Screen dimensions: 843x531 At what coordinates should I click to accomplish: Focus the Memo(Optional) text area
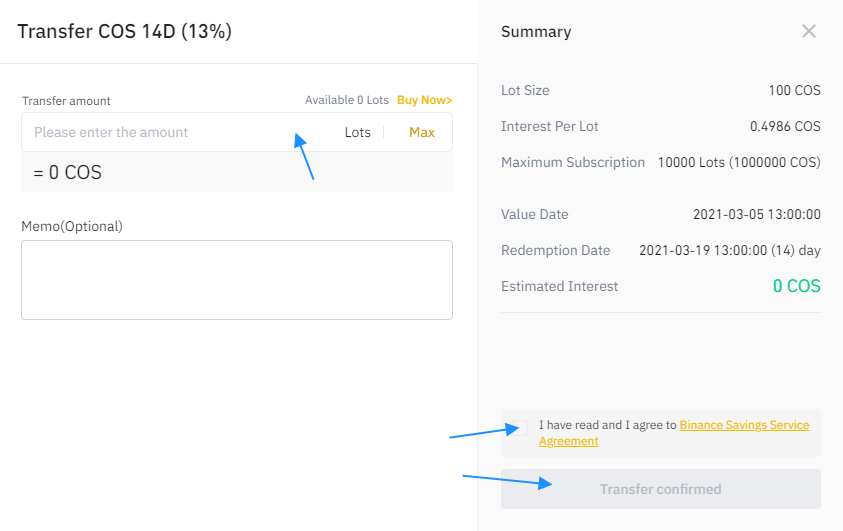pos(237,280)
